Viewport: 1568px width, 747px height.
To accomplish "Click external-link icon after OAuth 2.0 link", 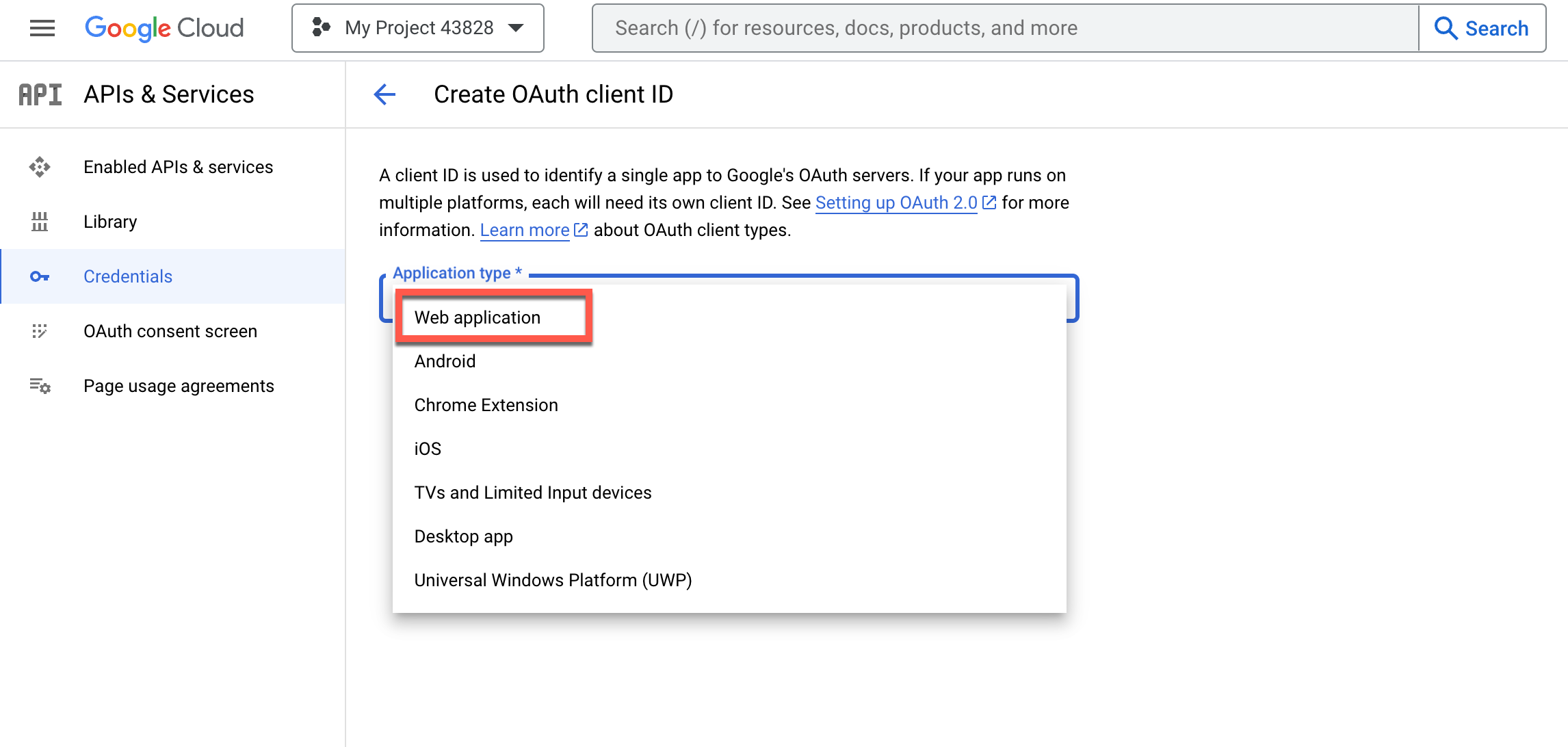I will click(x=989, y=202).
